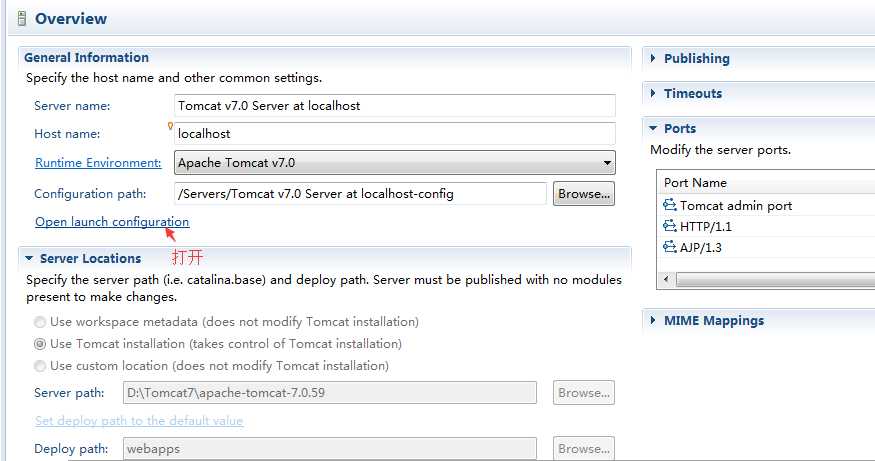Expand the Publishing section
Viewport: 875px width, 461px height.
(653, 58)
